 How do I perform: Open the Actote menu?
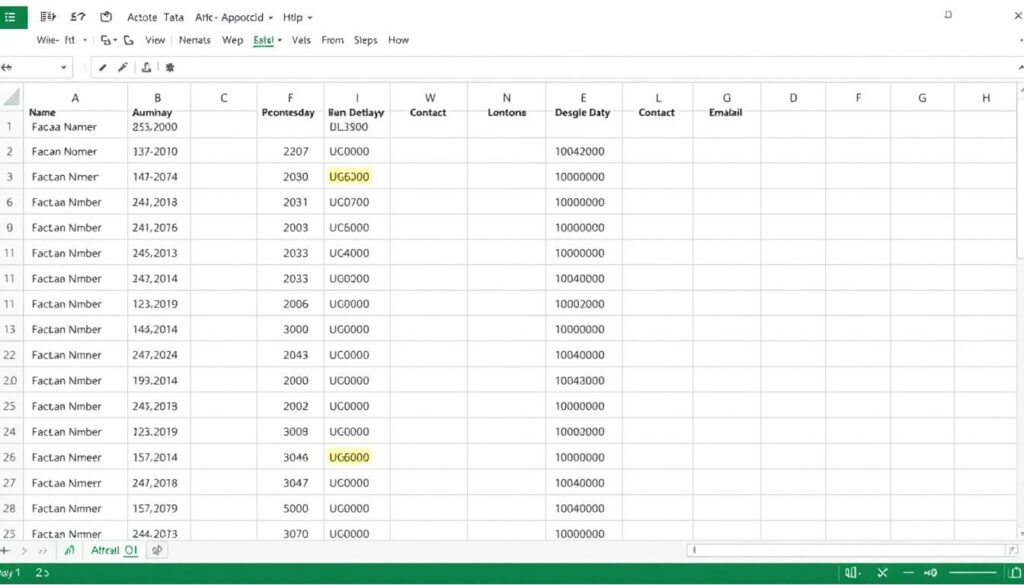(142, 18)
